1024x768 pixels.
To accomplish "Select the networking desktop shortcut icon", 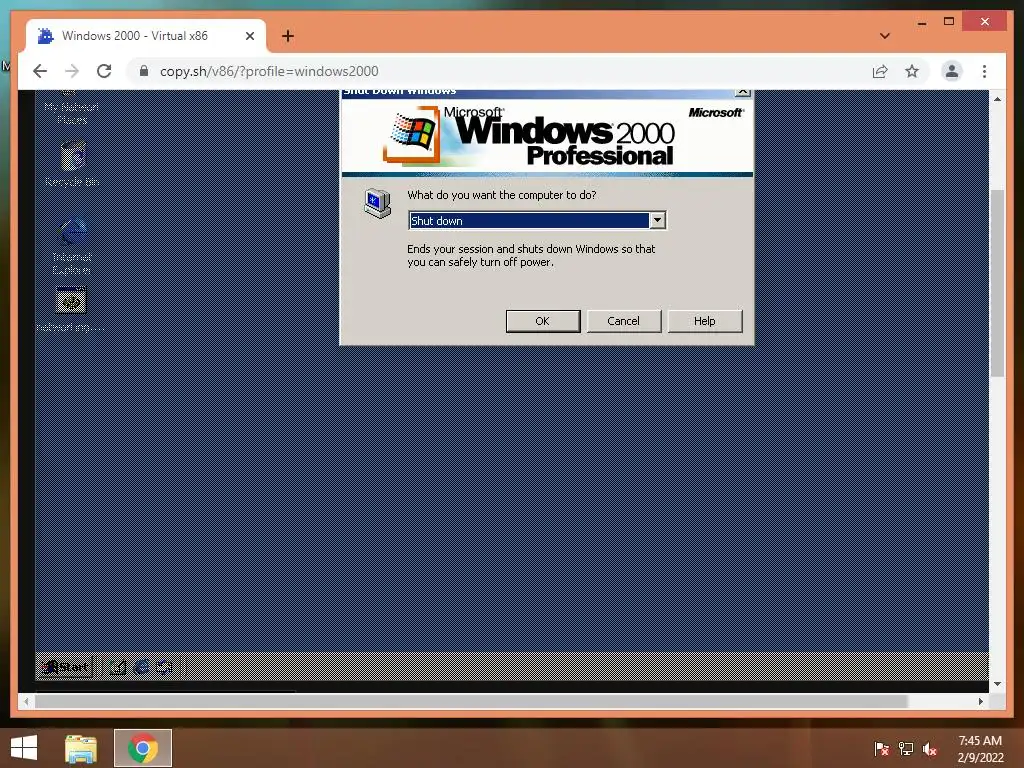I will 71,309.
